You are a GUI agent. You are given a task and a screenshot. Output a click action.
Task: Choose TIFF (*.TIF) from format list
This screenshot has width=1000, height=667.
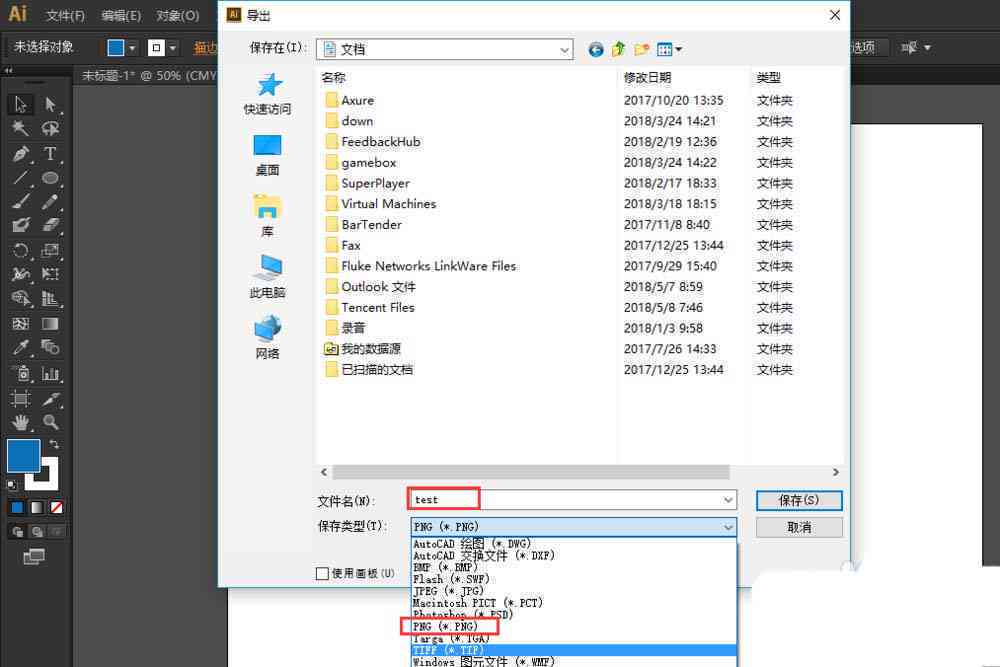574,650
